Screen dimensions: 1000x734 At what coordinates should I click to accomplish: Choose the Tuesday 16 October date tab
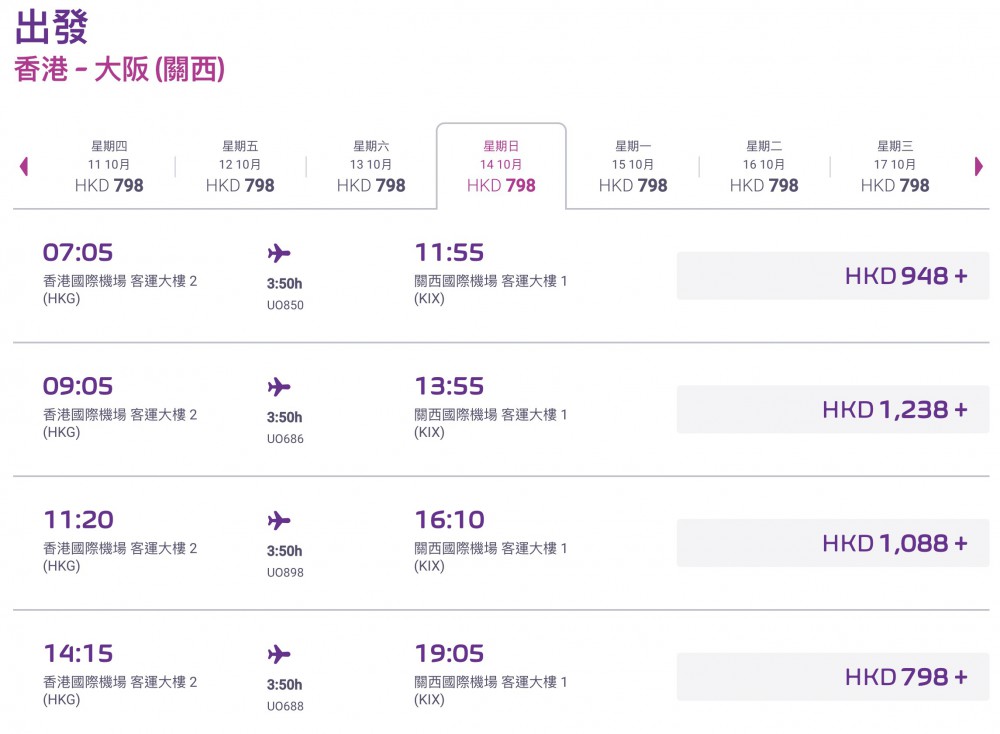[764, 166]
